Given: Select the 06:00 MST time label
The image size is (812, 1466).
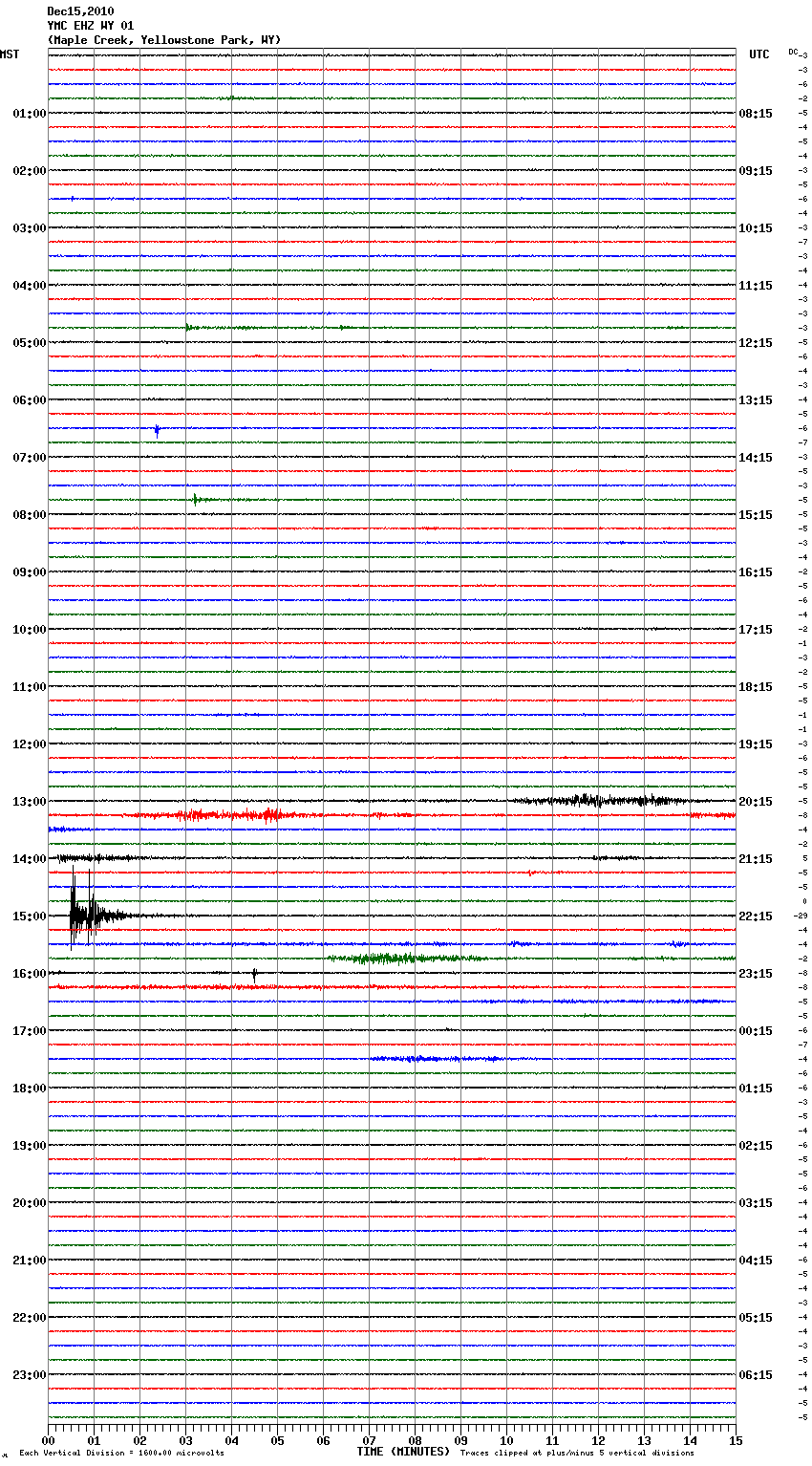Looking at the screenshot, I should coord(30,400).
